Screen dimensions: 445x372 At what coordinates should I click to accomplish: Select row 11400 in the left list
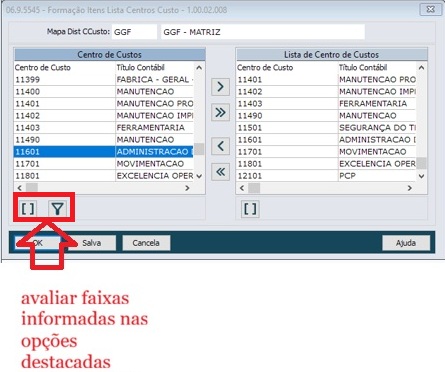(104, 92)
